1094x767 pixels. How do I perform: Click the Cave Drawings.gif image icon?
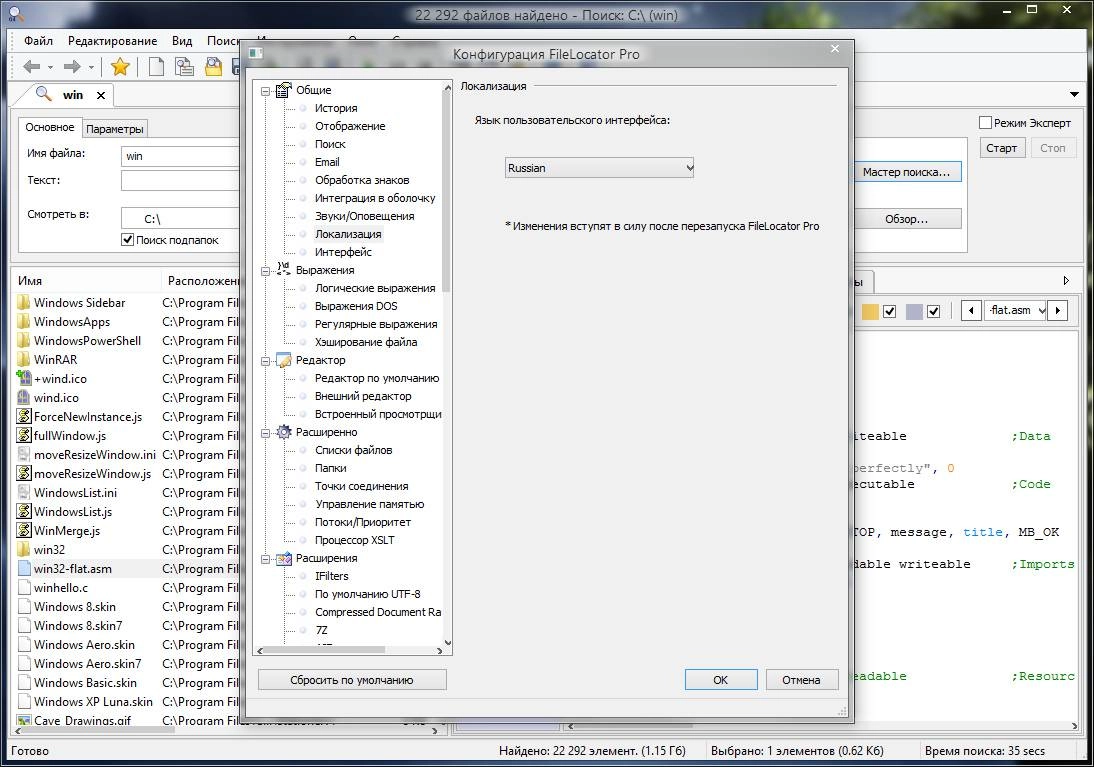24,720
